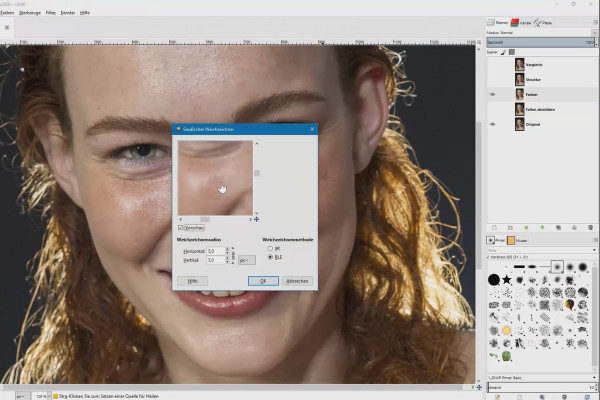The height and width of the screenshot is (400, 600).
Task: Increase the Horizontal radius with the up stepper
Action: tap(227, 249)
